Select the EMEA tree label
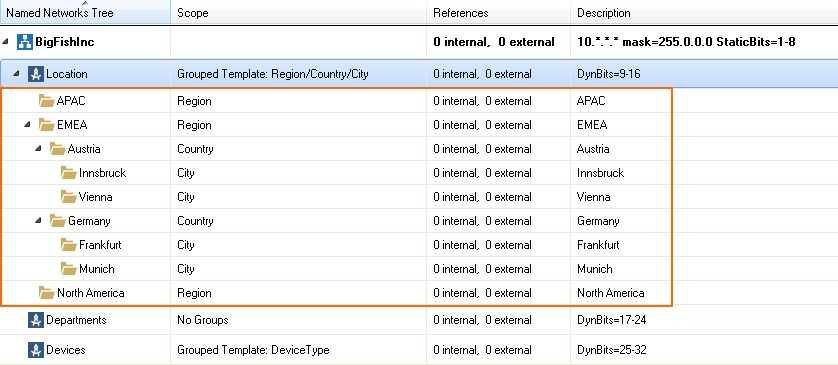Viewport: 838px width, 365px height. (72, 125)
